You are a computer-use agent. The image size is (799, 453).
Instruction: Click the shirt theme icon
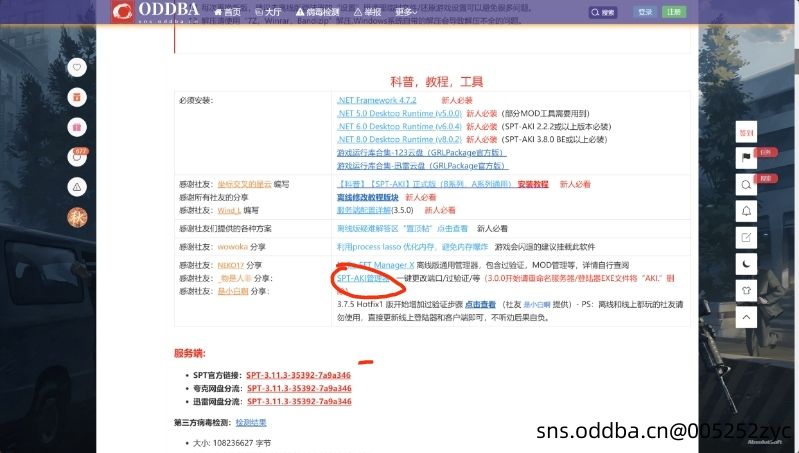pos(746,290)
